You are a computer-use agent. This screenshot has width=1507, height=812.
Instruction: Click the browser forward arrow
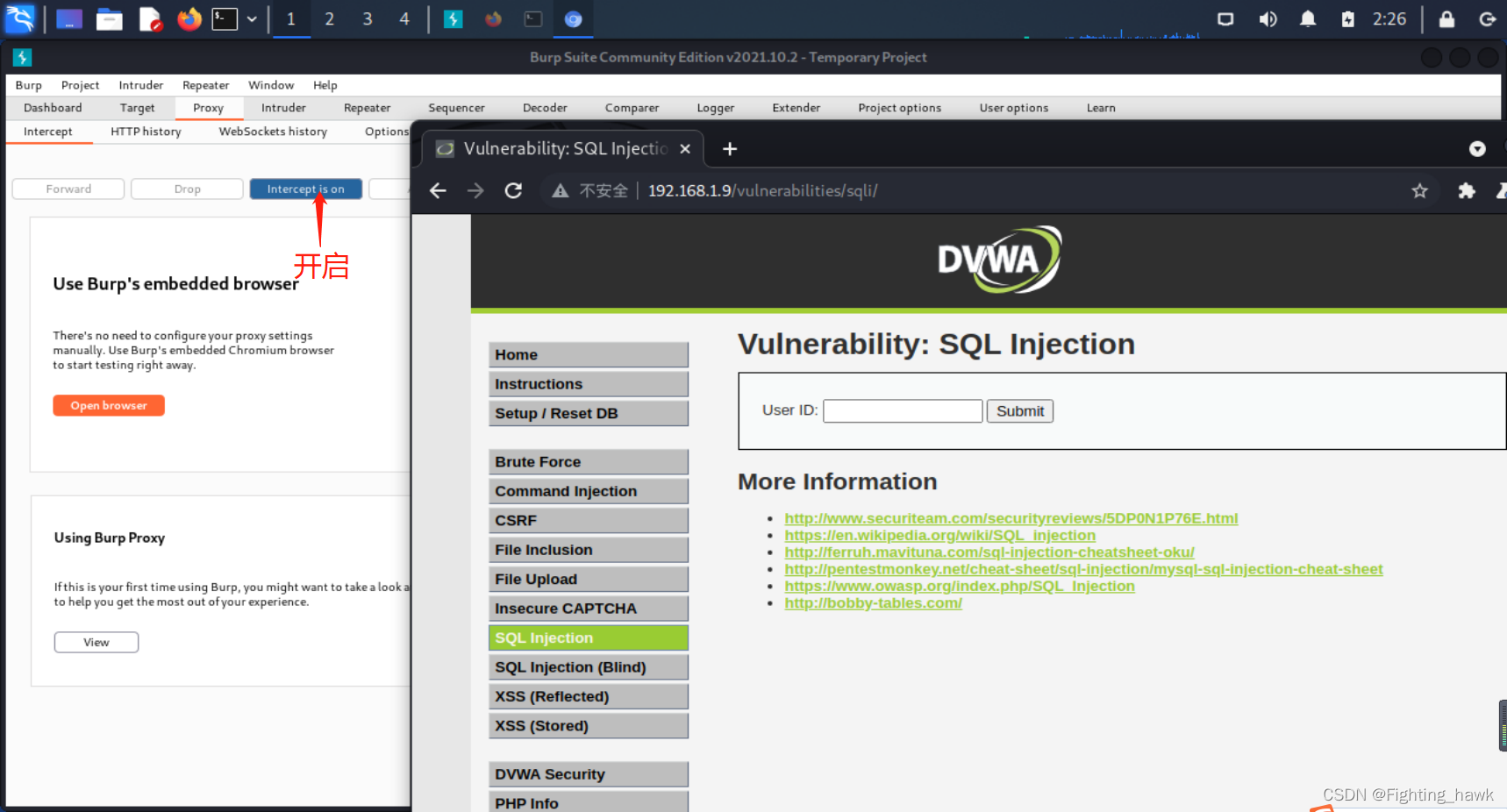pyautogui.click(x=475, y=191)
